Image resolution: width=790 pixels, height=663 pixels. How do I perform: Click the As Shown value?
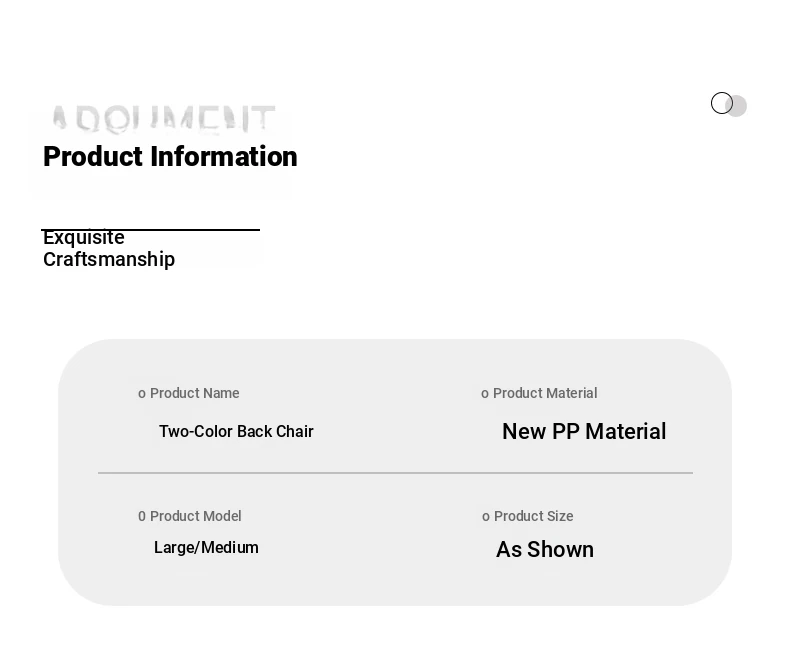[545, 550]
